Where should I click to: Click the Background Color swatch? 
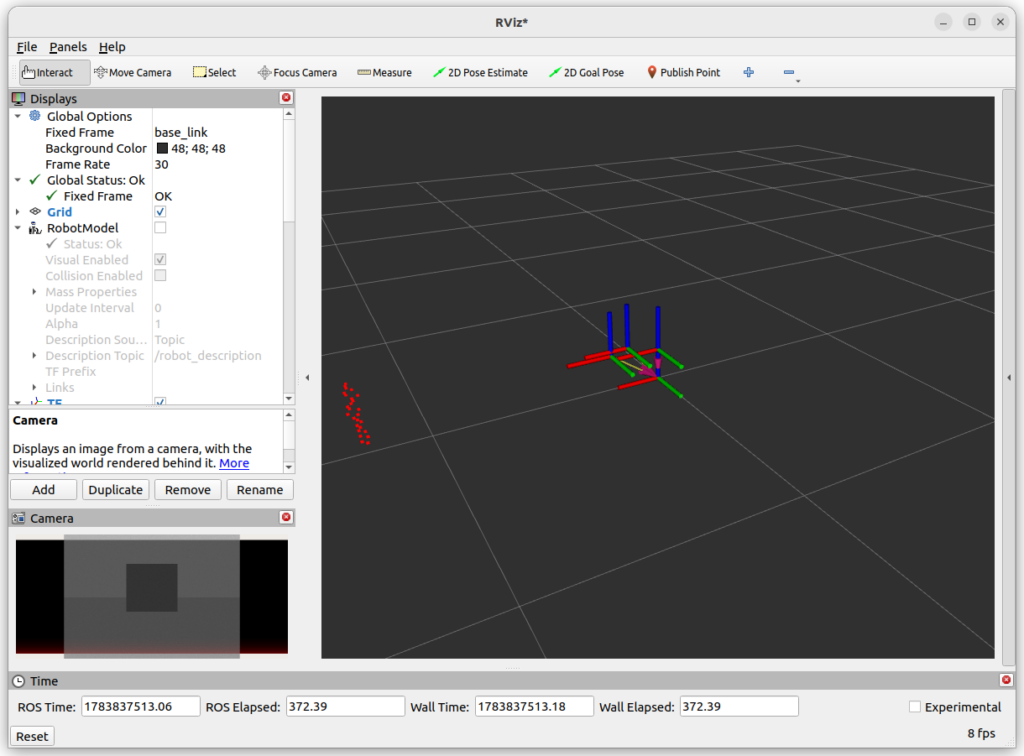[x=162, y=148]
